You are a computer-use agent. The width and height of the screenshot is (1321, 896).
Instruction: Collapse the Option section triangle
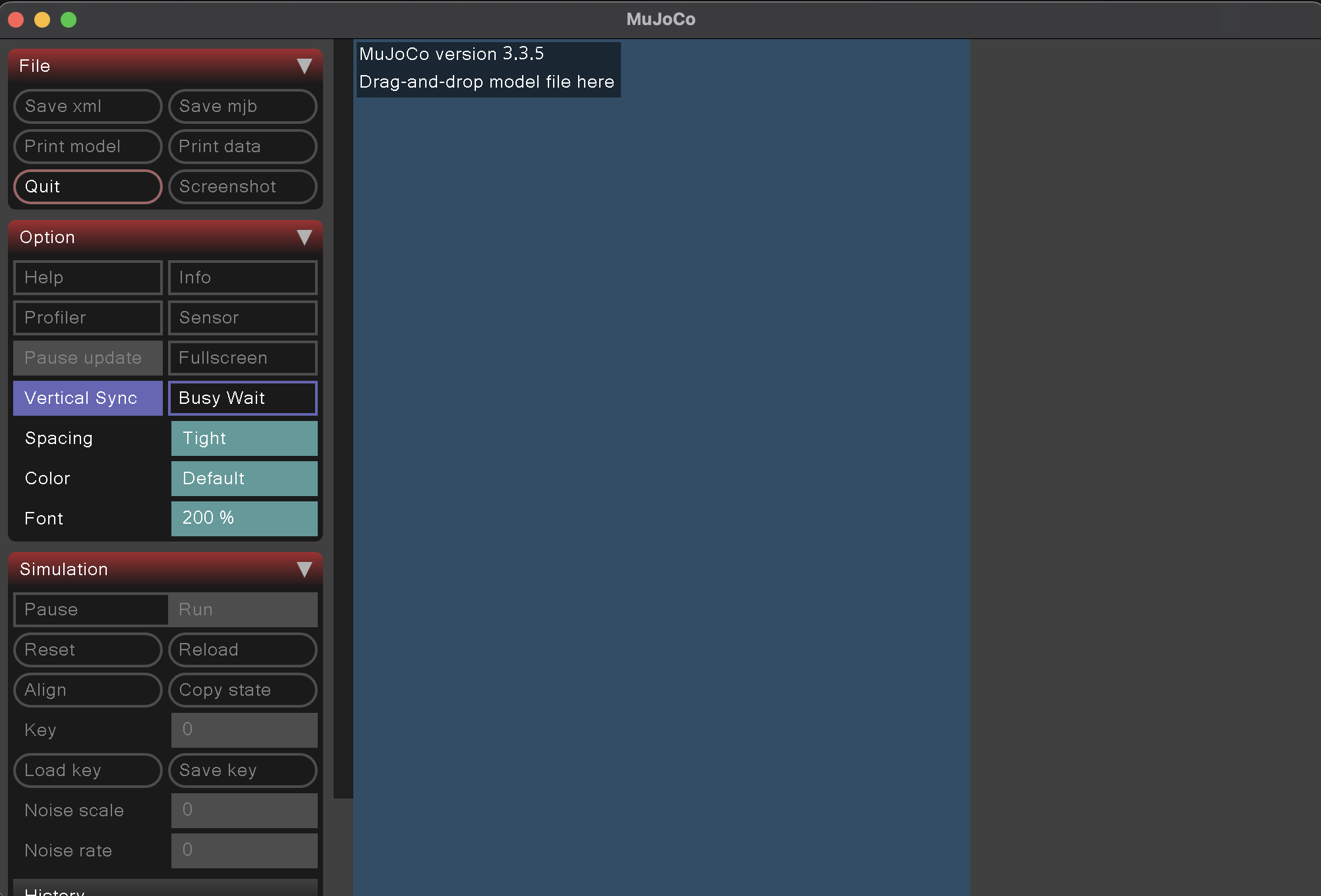(x=304, y=237)
